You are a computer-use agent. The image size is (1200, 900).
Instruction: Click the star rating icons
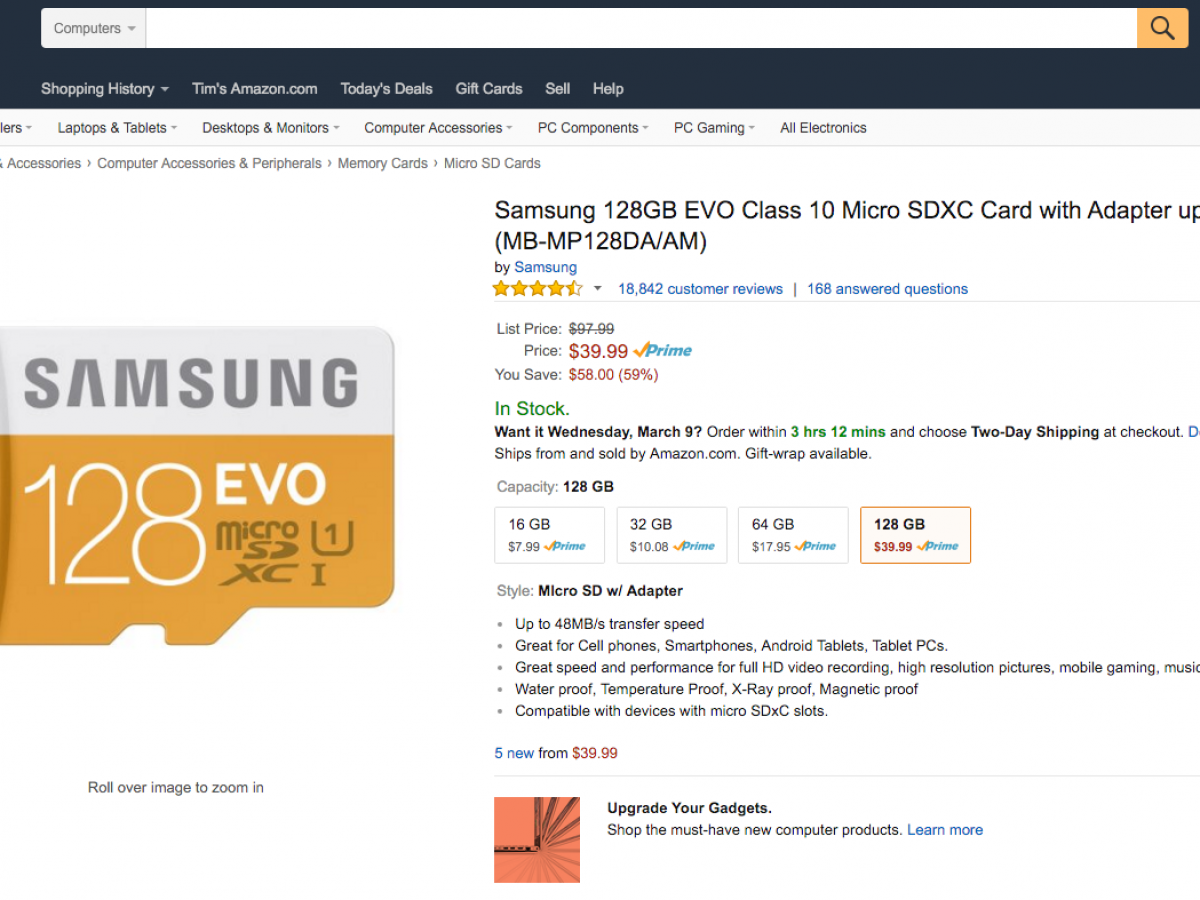pos(537,289)
